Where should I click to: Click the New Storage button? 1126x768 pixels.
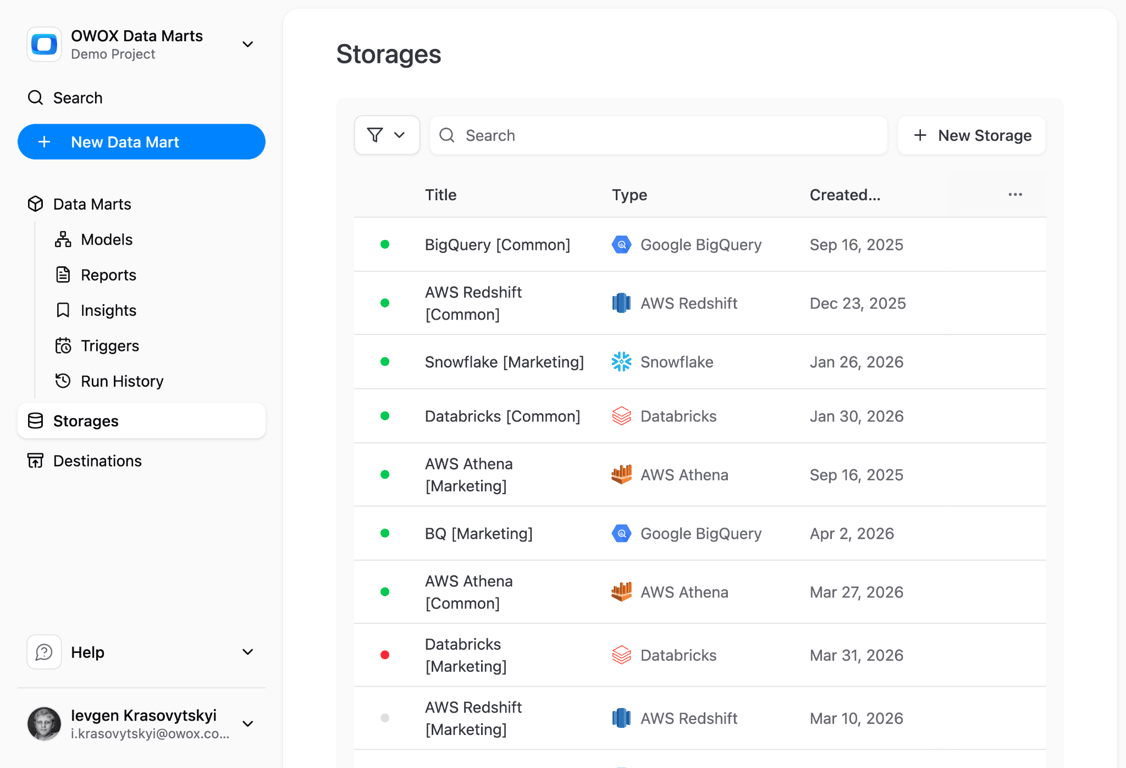(972, 135)
